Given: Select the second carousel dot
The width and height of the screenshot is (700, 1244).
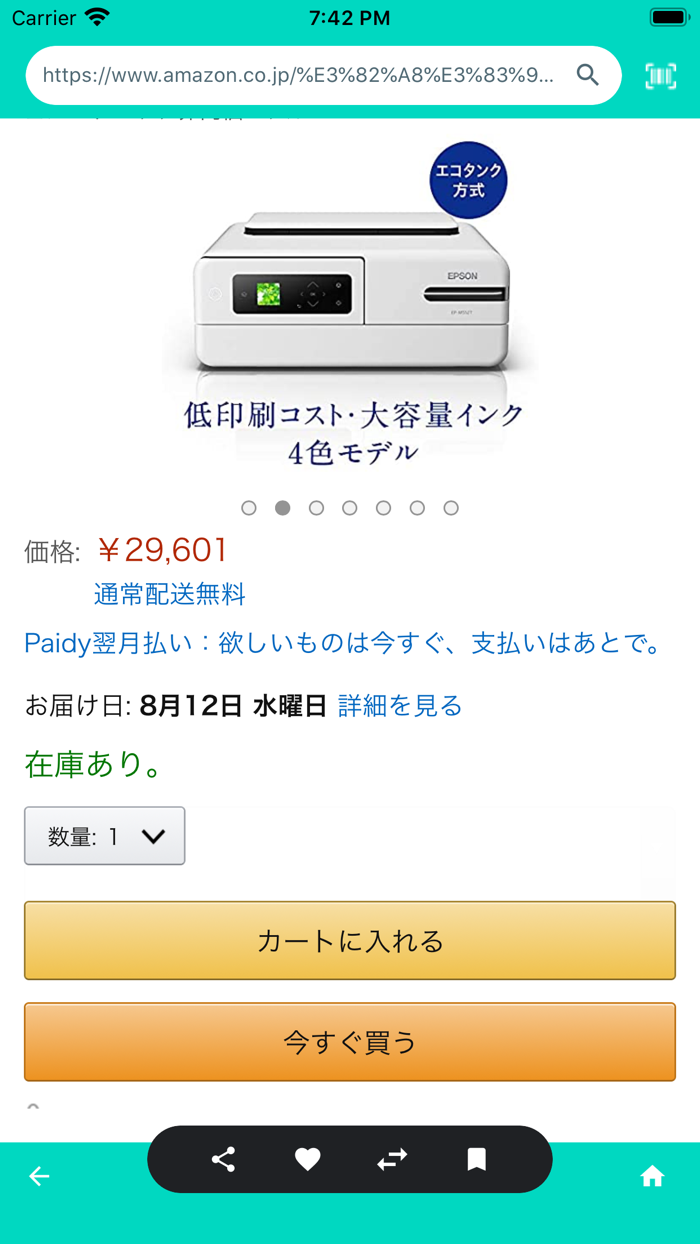Looking at the screenshot, I should click(x=283, y=508).
